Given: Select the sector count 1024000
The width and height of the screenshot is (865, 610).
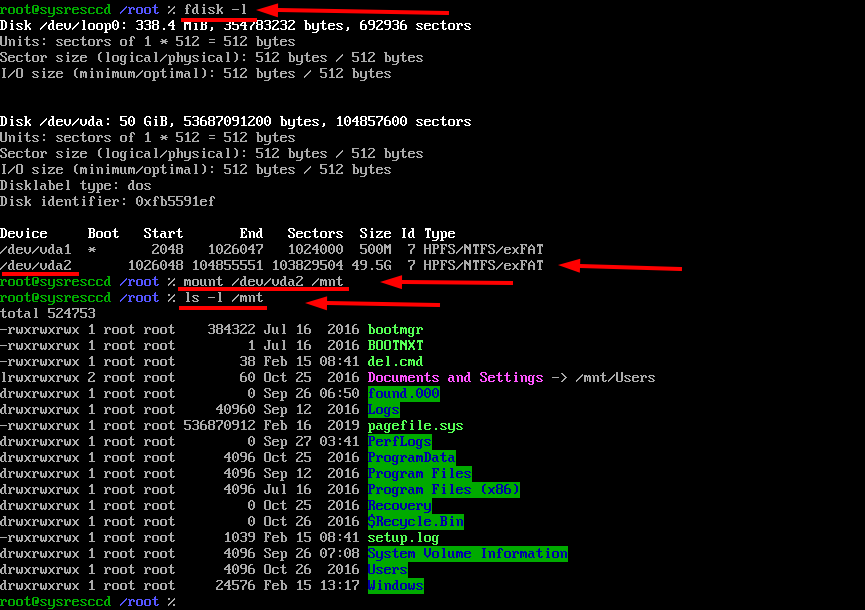Looking at the screenshot, I should 315,249.
